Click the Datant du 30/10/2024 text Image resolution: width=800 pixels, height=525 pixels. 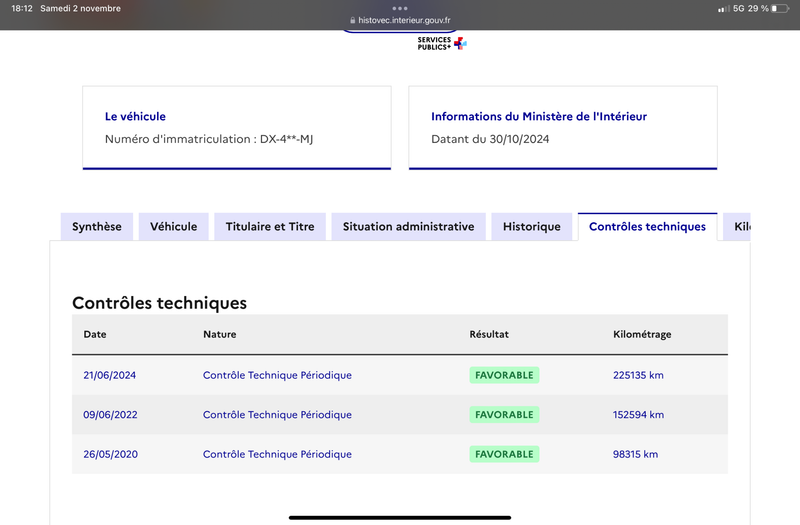pos(490,139)
